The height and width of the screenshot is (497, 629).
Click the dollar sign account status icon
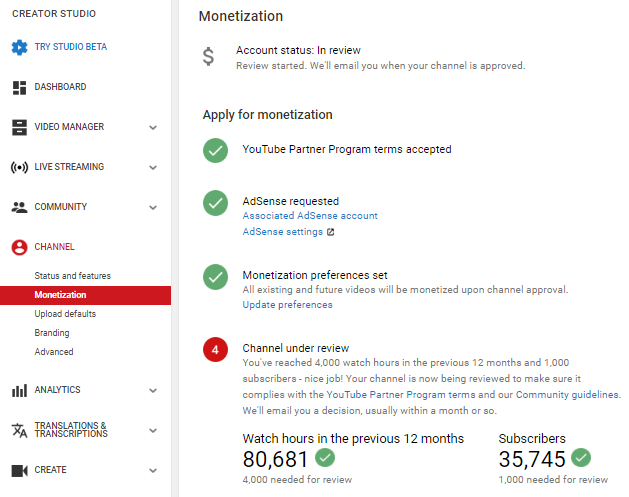point(208,56)
